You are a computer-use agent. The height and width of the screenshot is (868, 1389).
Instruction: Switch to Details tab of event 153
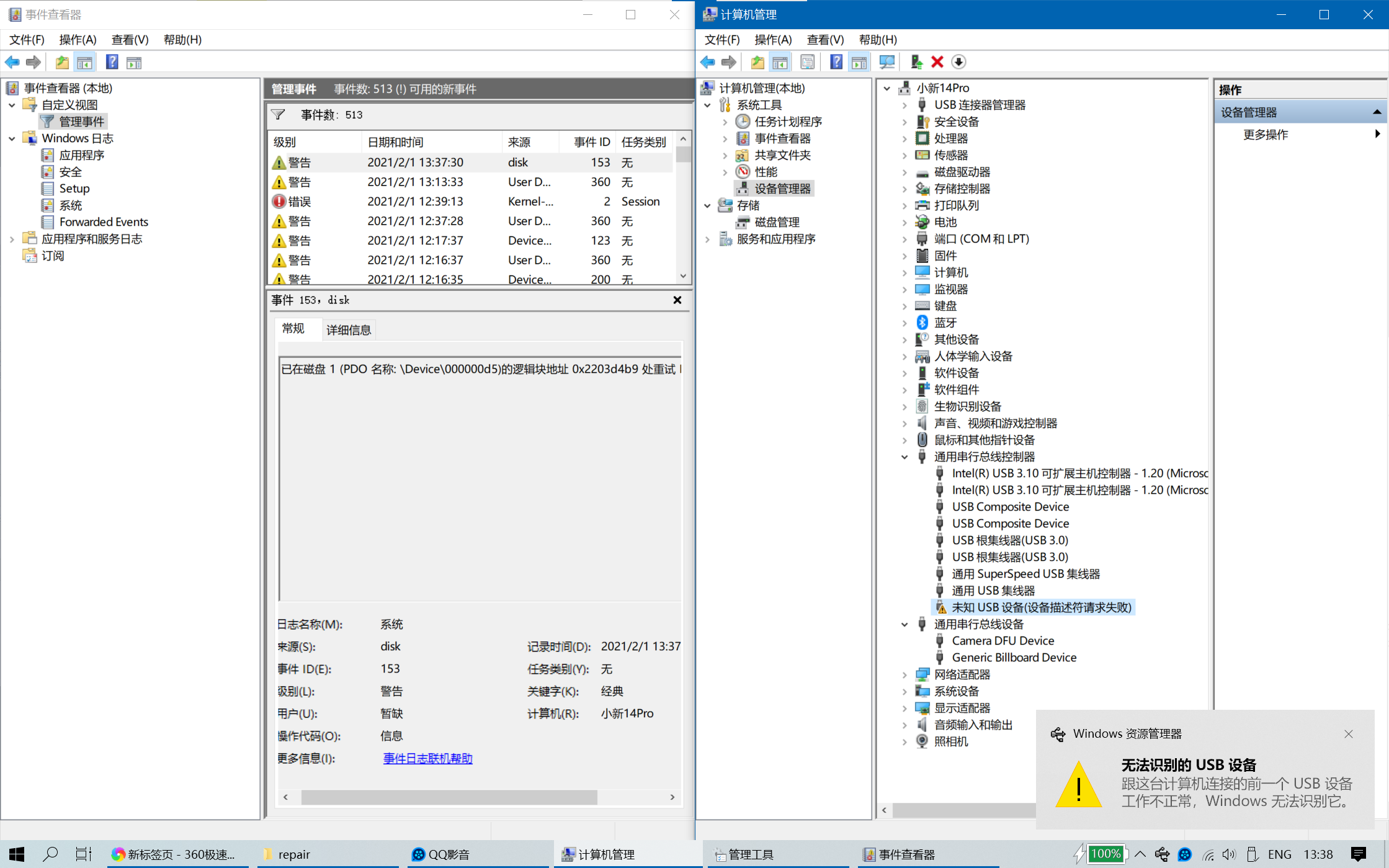tap(349, 330)
